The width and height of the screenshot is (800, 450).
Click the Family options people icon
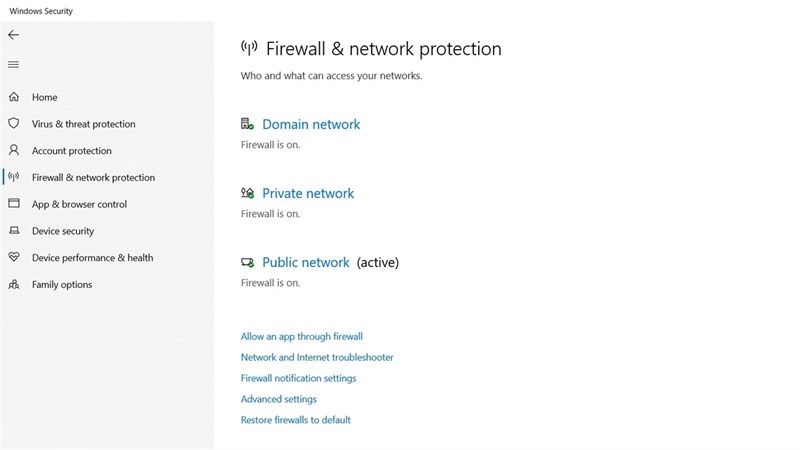[x=14, y=284]
